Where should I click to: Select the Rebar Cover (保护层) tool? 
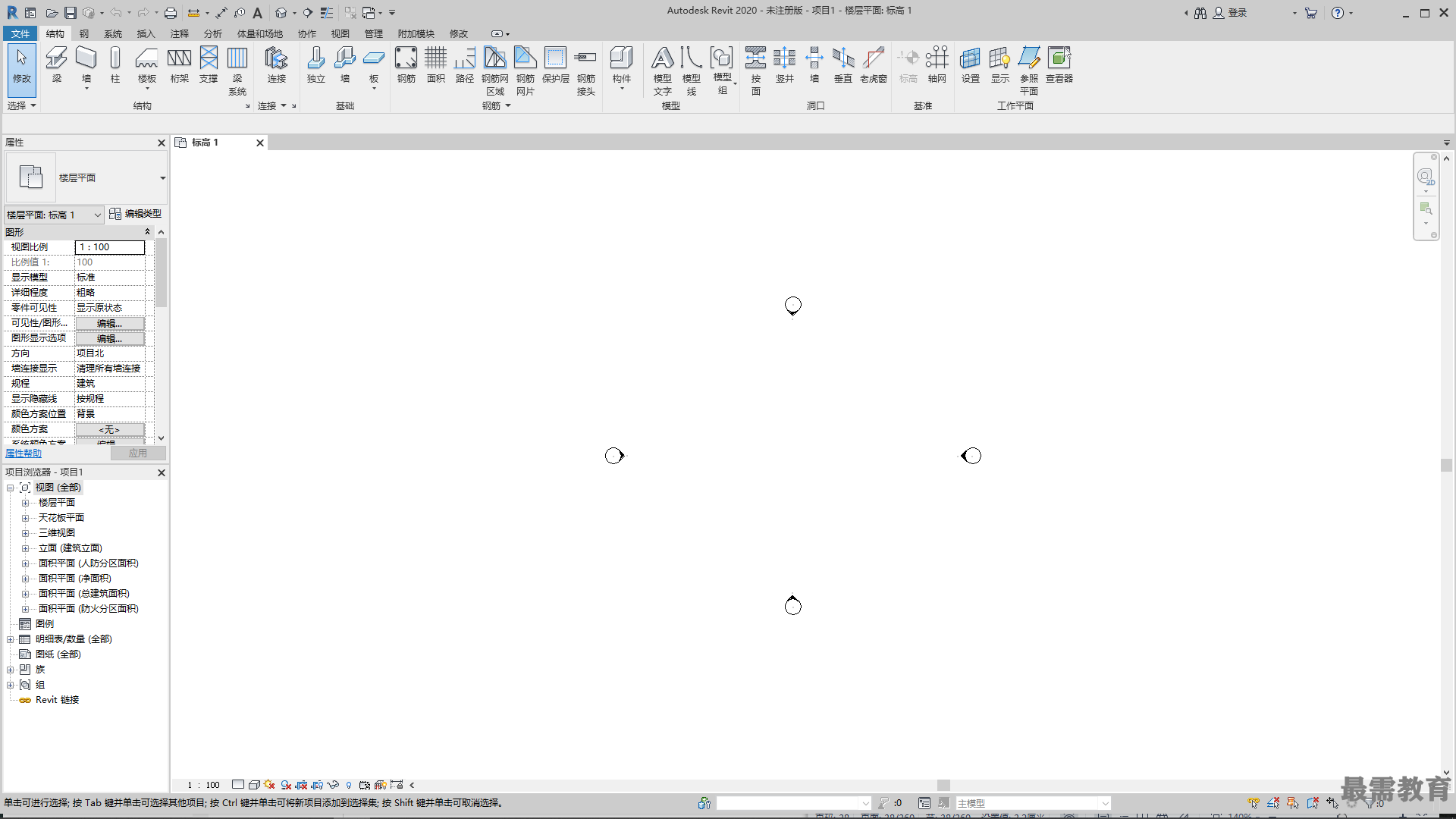[x=556, y=65]
